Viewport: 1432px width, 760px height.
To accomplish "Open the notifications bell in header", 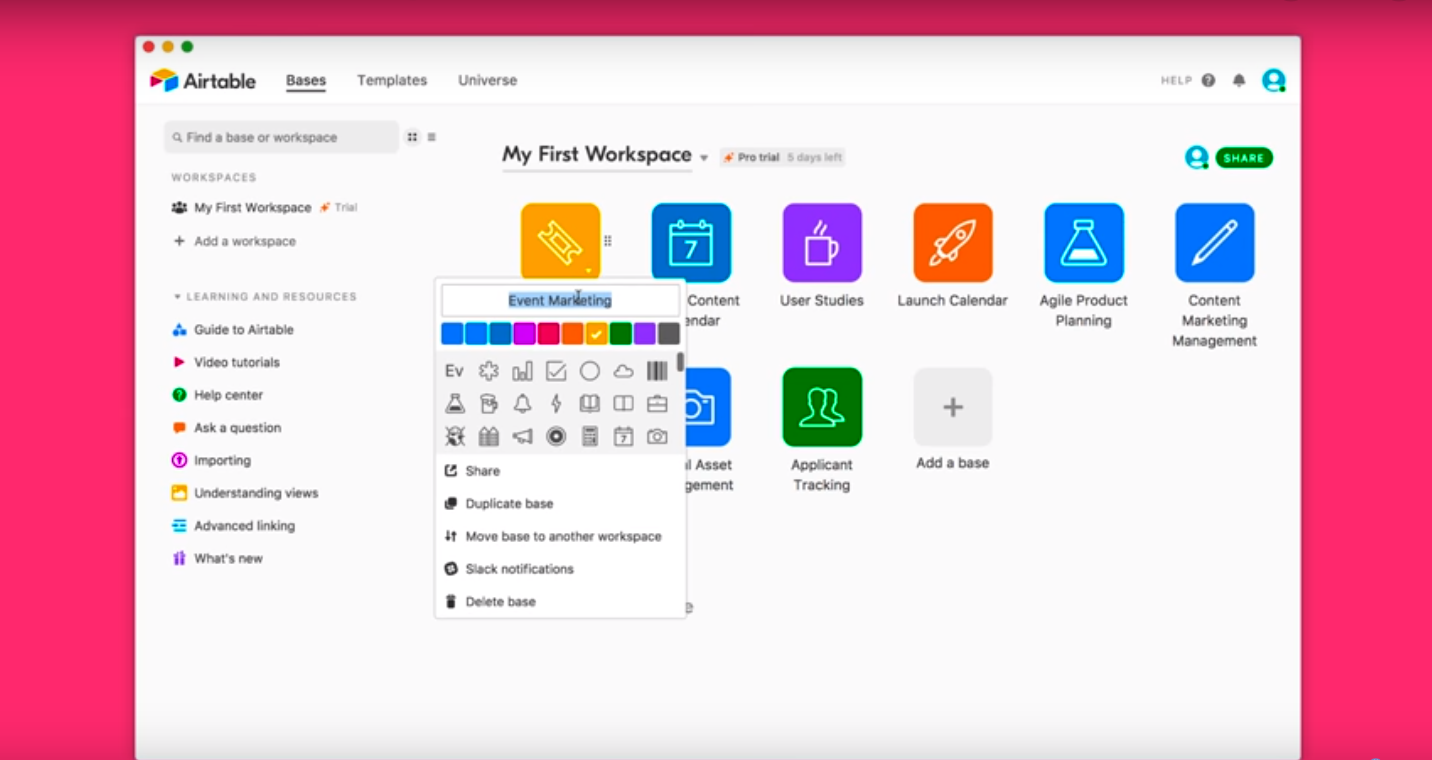I will tap(1239, 80).
